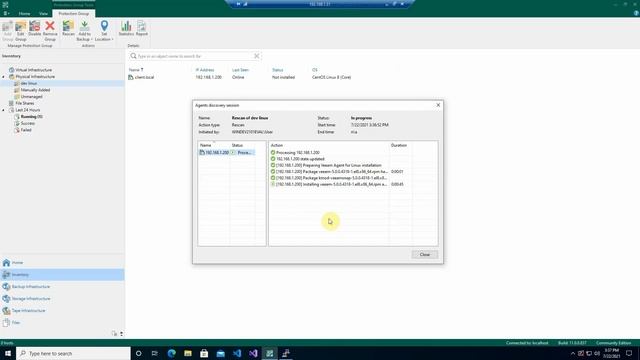
Task: Open Visual Studio from the taskbar
Action: [253, 353]
